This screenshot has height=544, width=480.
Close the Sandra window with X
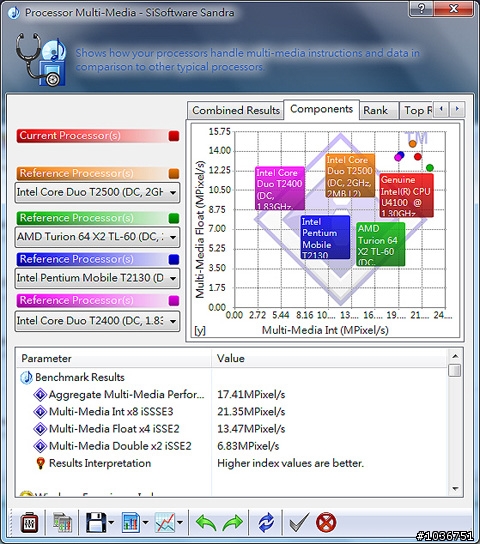coord(454,8)
